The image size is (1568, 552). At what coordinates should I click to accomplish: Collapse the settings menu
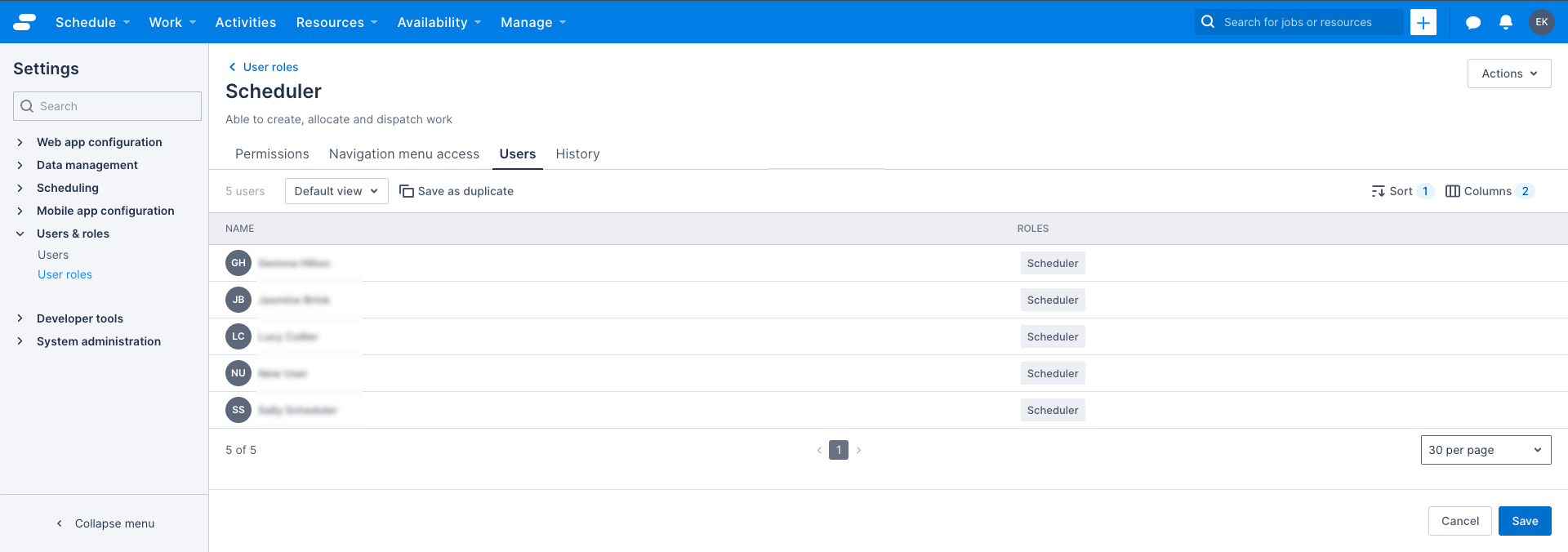[105, 523]
